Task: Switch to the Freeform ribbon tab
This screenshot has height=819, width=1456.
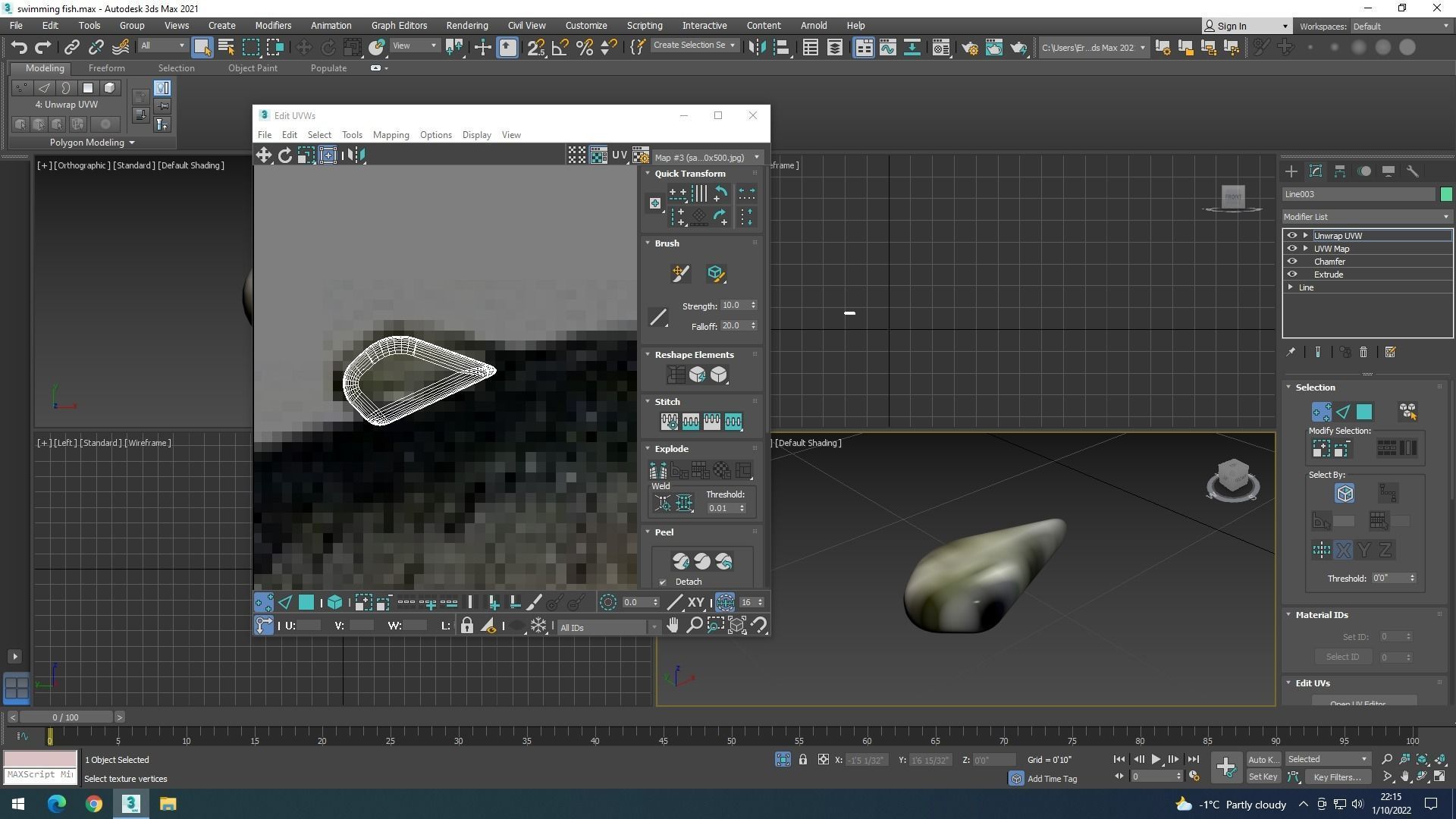Action: [106, 68]
